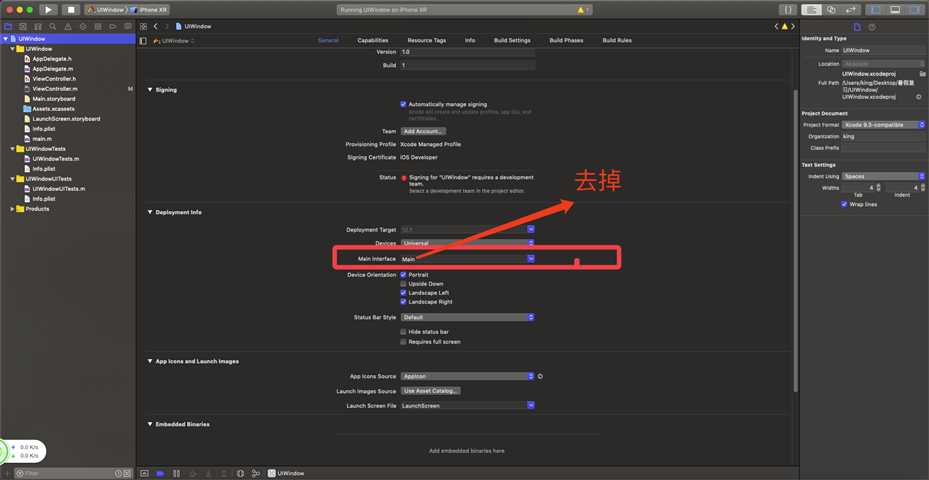This screenshot has width=929, height=480.
Task: Run the project with the Play button
Action: click(49, 9)
